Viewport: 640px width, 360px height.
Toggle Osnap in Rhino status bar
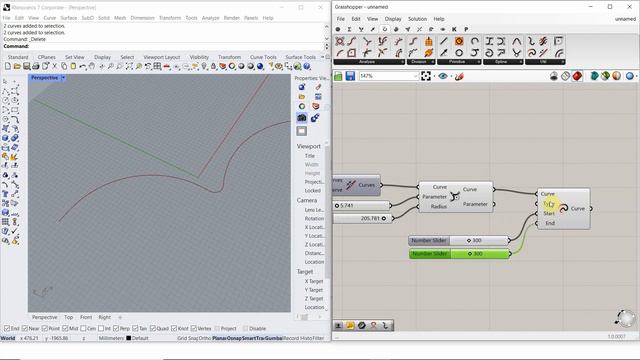point(234,338)
